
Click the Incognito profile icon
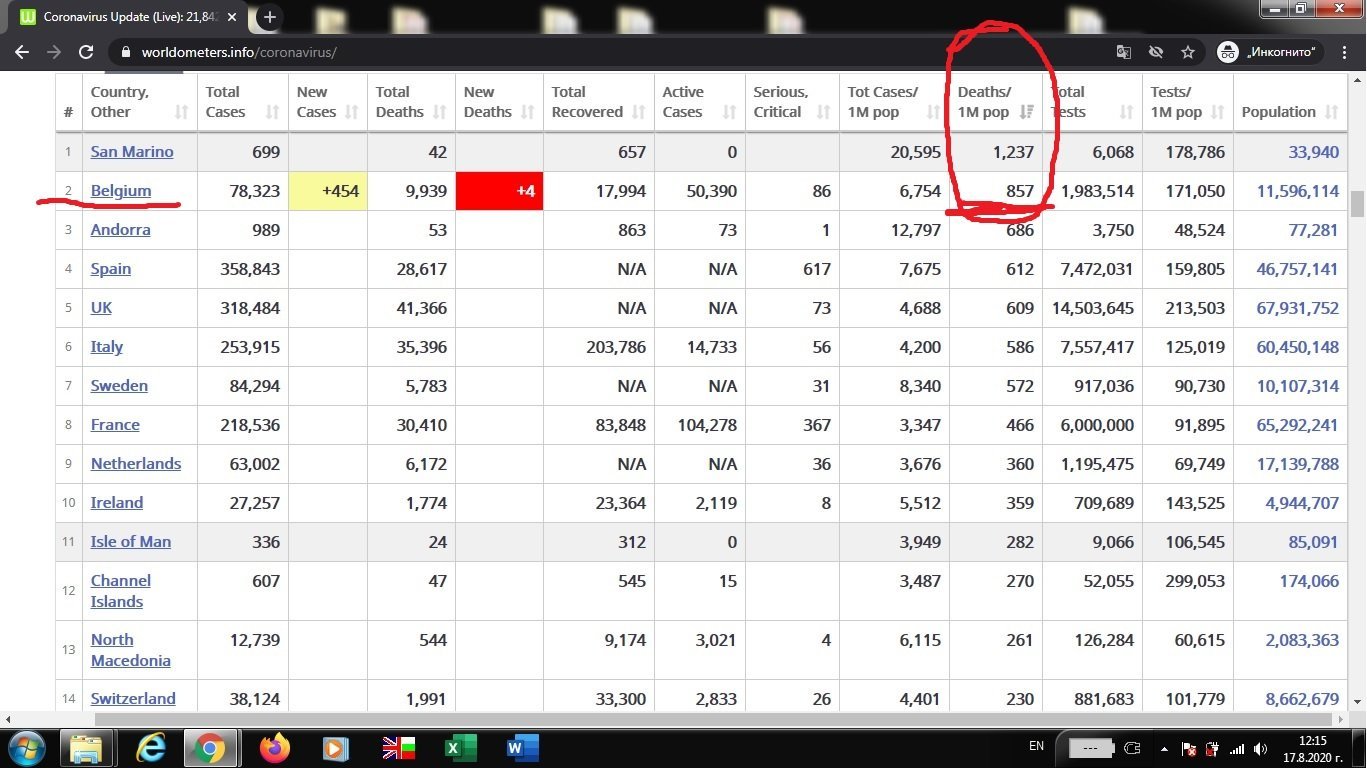click(x=1228, y=52)
